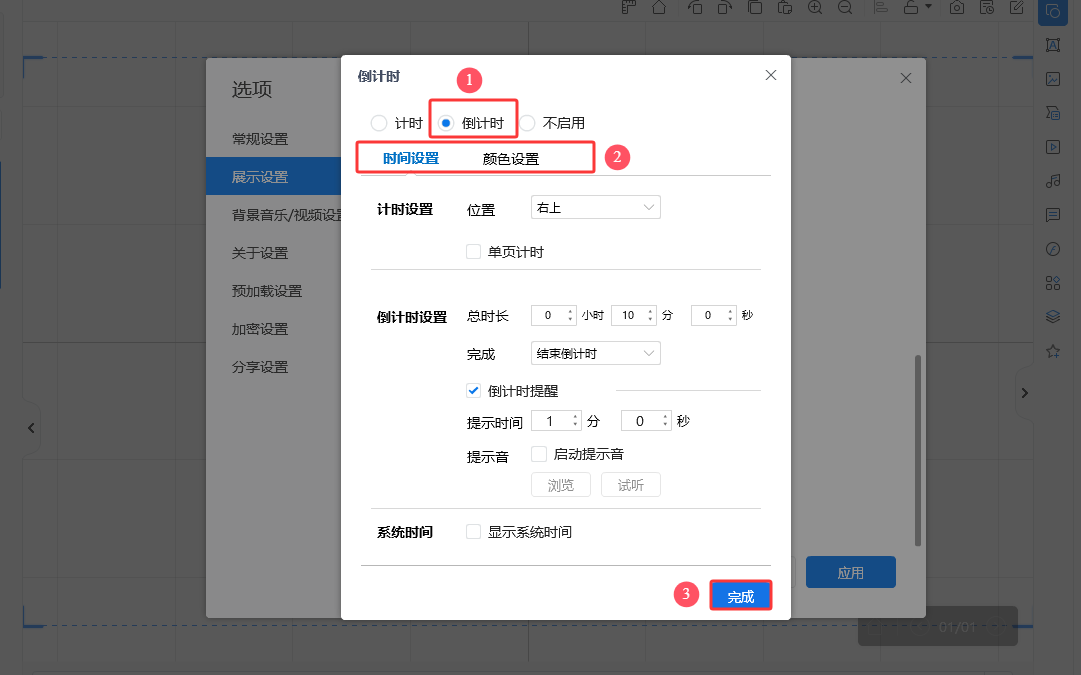Click the zoom in magnifier icon
The width and height of the screenshot is (1081, 675).
coord(815,8)
